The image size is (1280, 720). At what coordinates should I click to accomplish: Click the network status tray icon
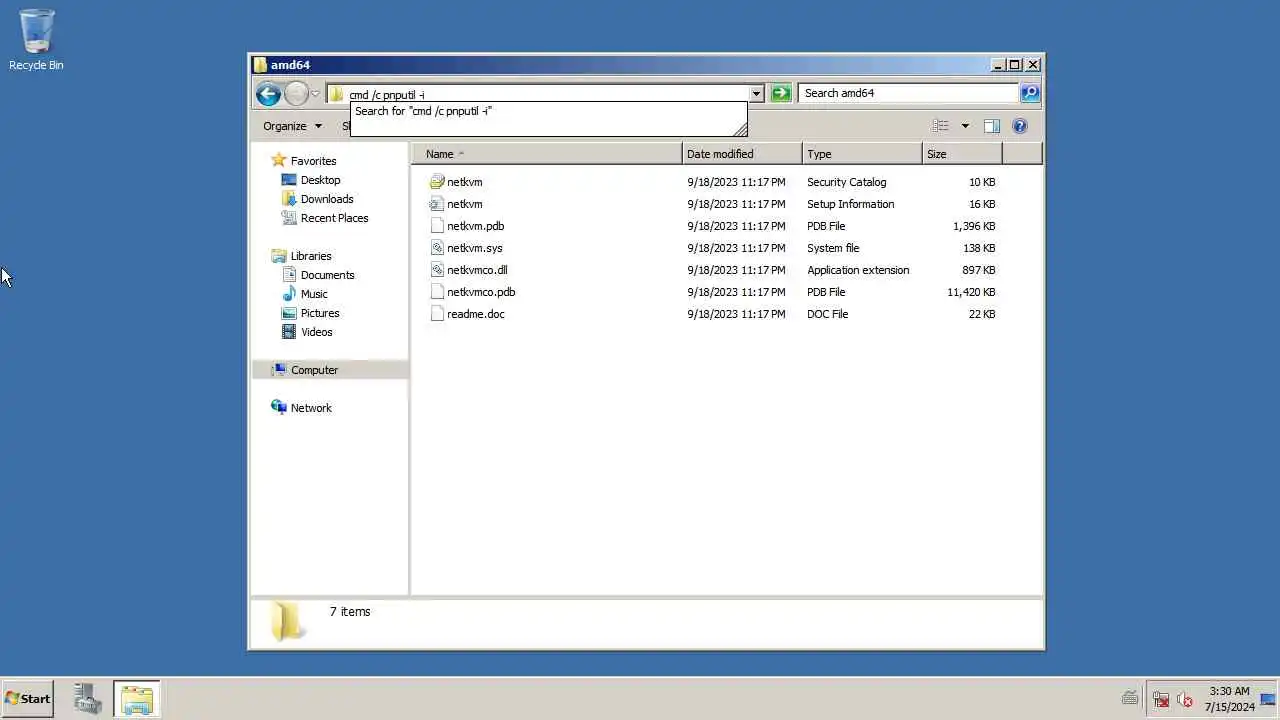1161,699
